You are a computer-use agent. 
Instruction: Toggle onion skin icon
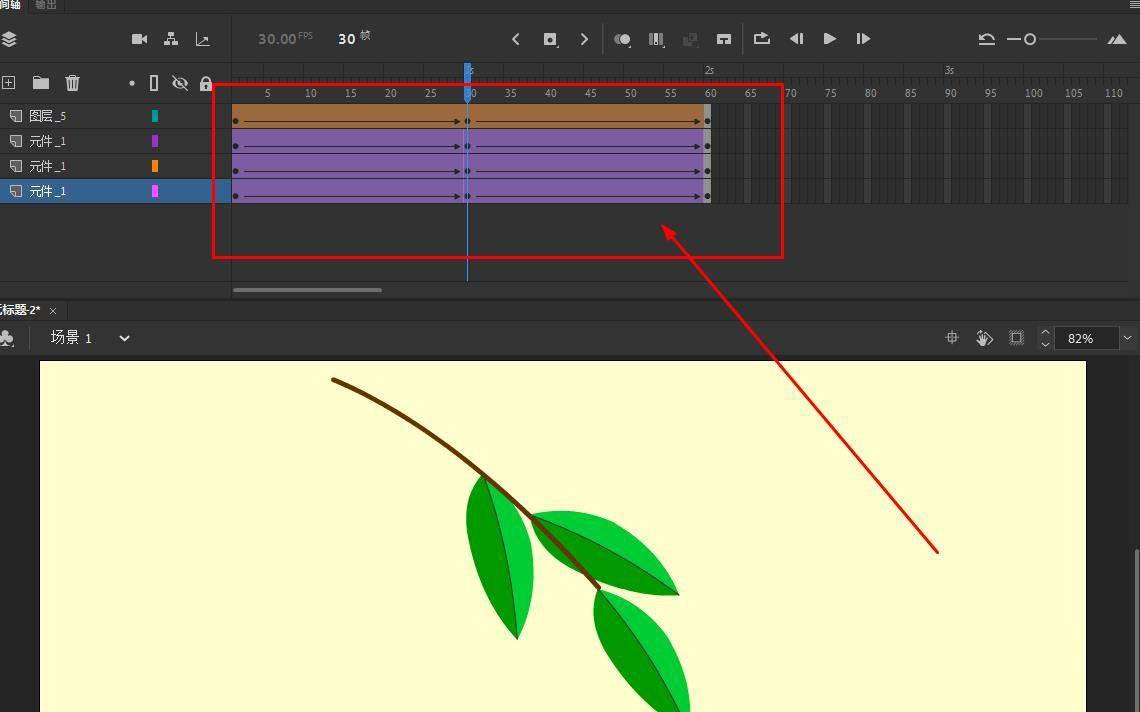click(x=622, y=39)
